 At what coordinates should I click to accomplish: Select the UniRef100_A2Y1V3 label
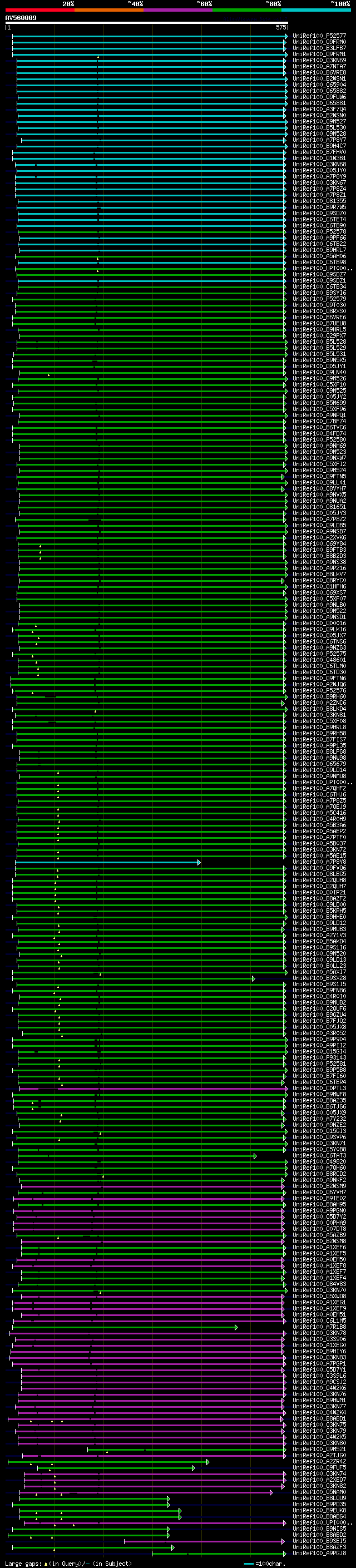319,935
